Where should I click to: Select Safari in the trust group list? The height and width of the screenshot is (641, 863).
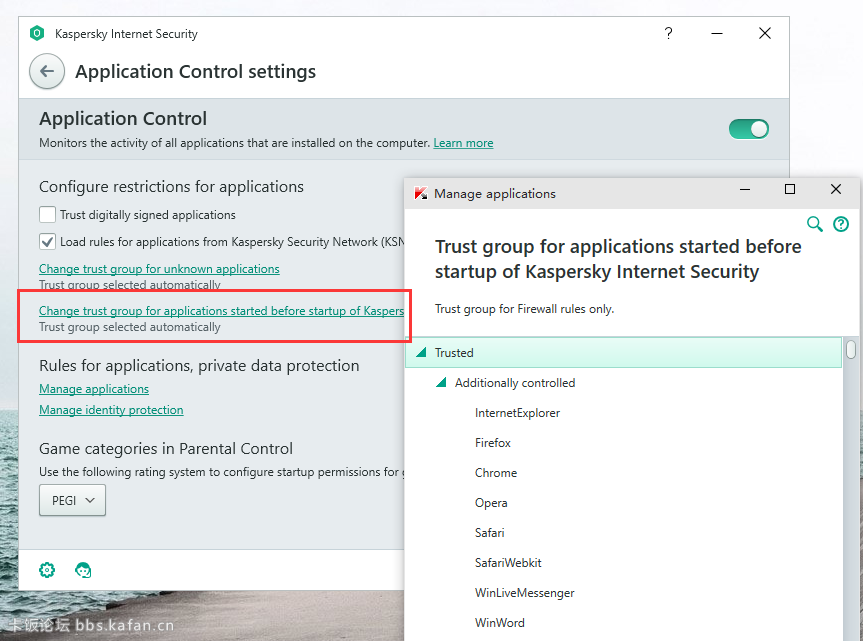[489, 533]
